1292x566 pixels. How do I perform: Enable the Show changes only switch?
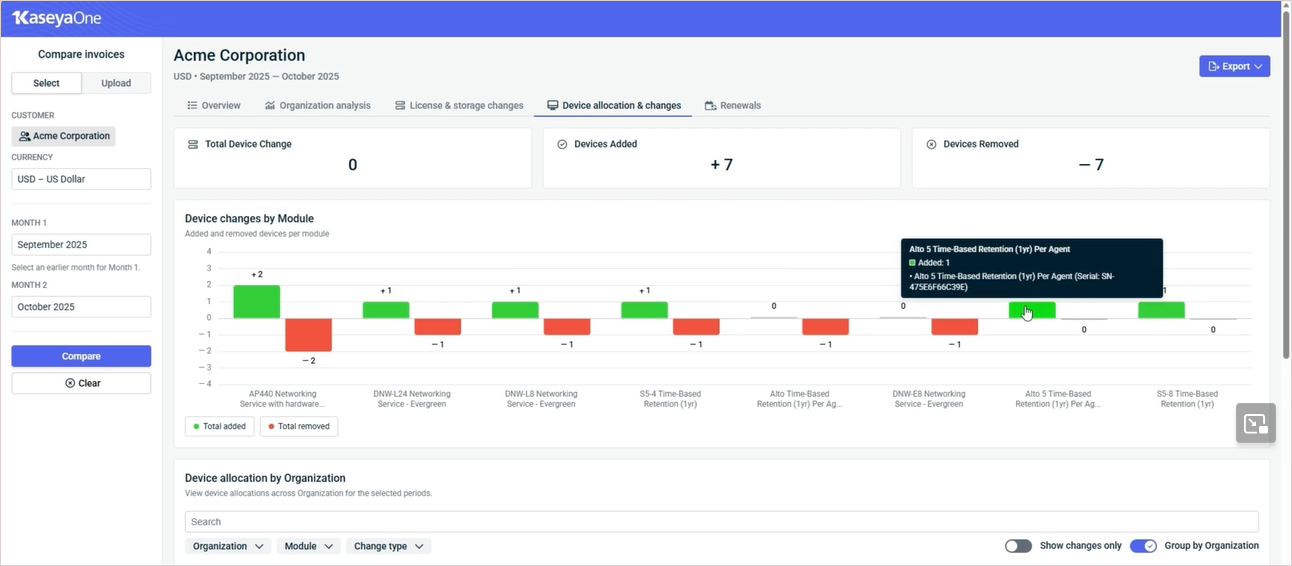[x=1018, y=546]
